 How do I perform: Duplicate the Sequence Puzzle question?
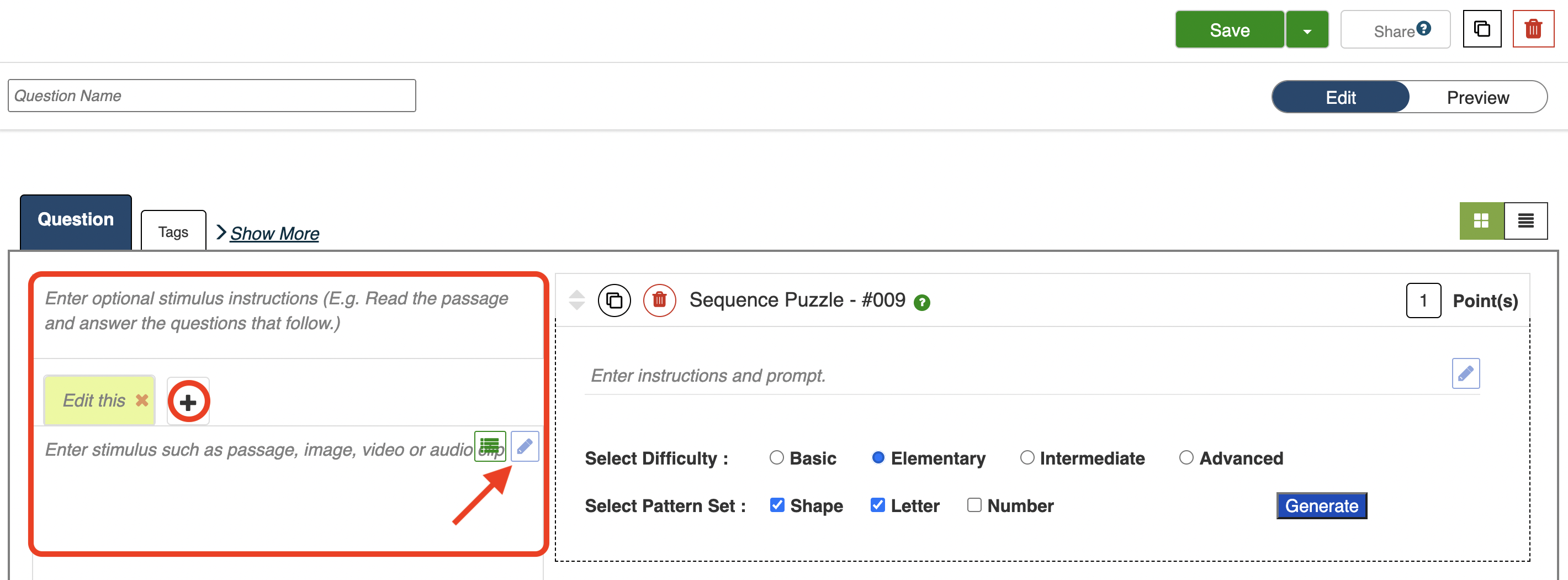(x=614, y=300)
